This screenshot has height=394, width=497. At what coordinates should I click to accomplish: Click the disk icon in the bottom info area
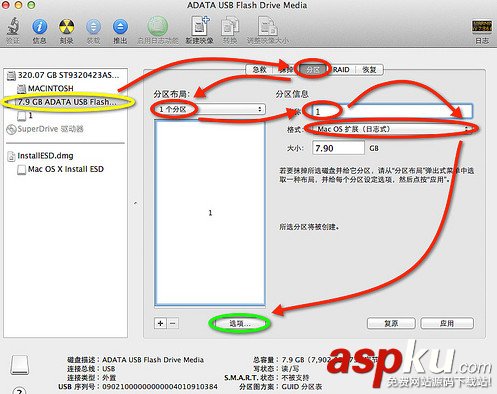20,365
